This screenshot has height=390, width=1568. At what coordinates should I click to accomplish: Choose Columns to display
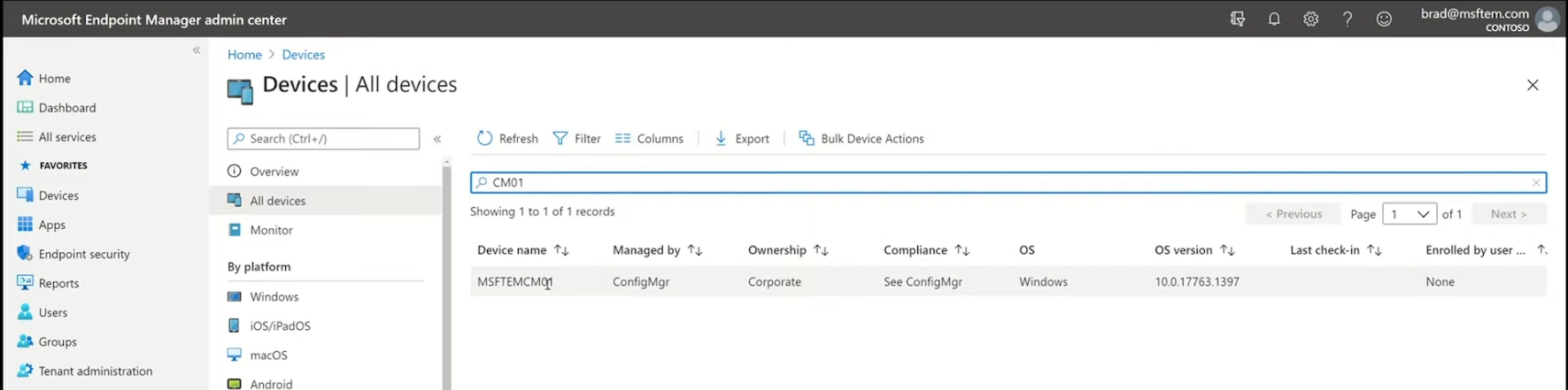pos(649,138)
